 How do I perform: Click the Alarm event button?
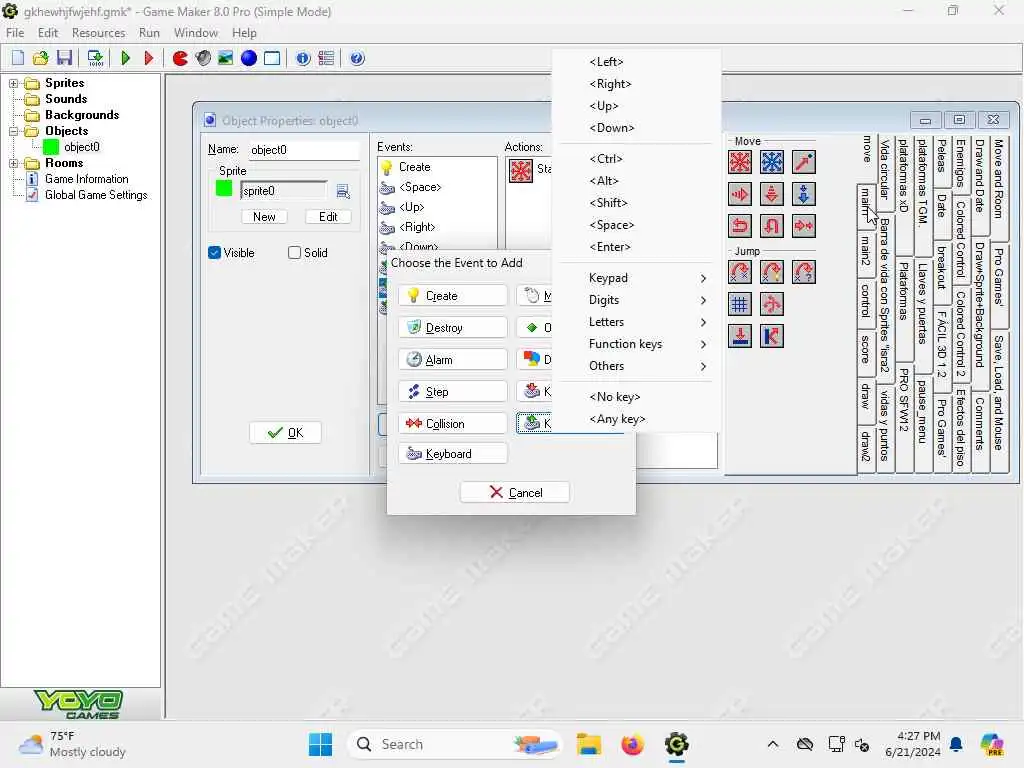pyautogui.click(x=453, y=360)
